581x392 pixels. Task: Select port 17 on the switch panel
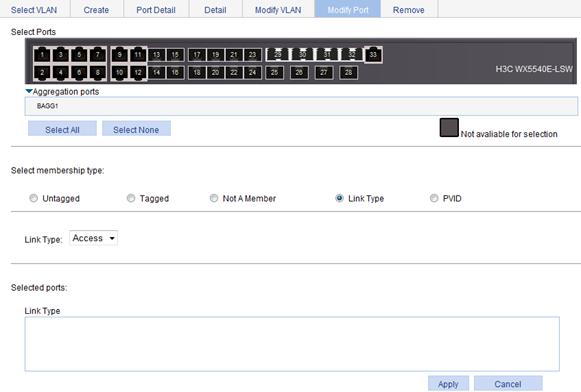(x=197, y=55)
